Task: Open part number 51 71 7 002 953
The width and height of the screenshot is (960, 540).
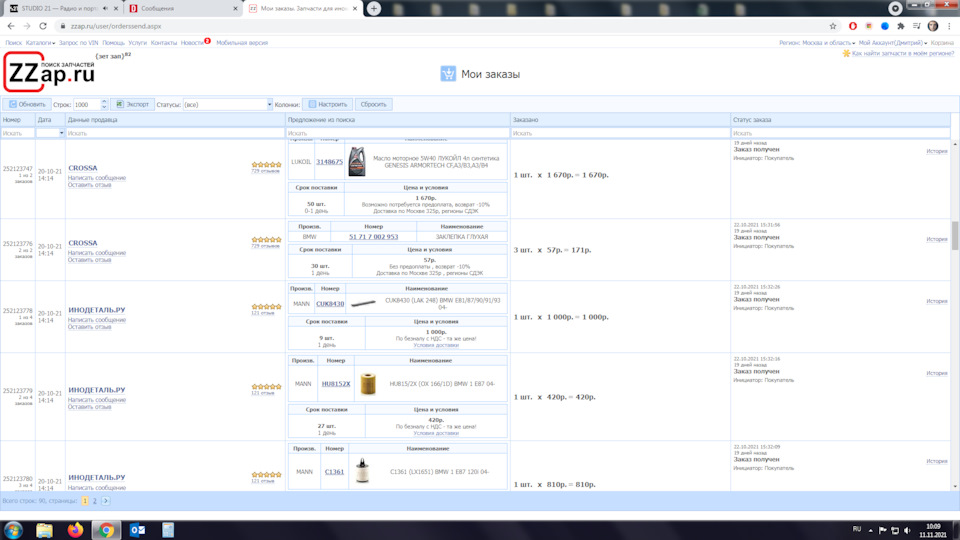Action: (x=373, y=237)
